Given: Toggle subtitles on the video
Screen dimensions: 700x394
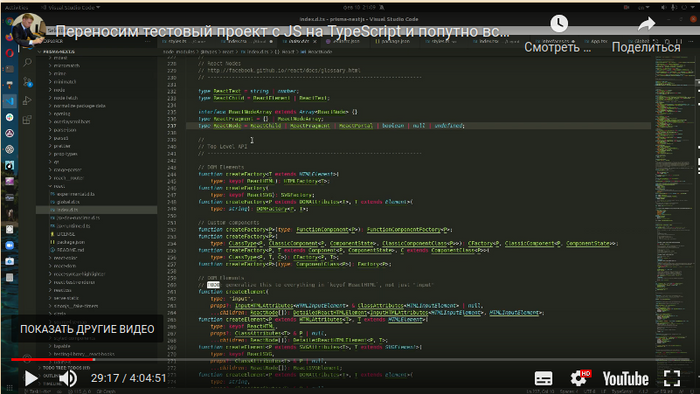Looking at the screenshot, I should 543,378.
